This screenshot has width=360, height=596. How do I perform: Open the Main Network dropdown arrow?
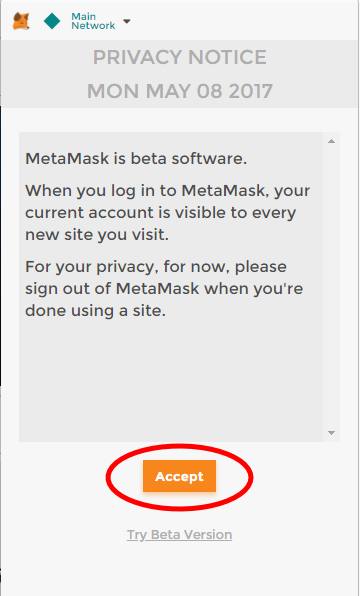(127, 21)
